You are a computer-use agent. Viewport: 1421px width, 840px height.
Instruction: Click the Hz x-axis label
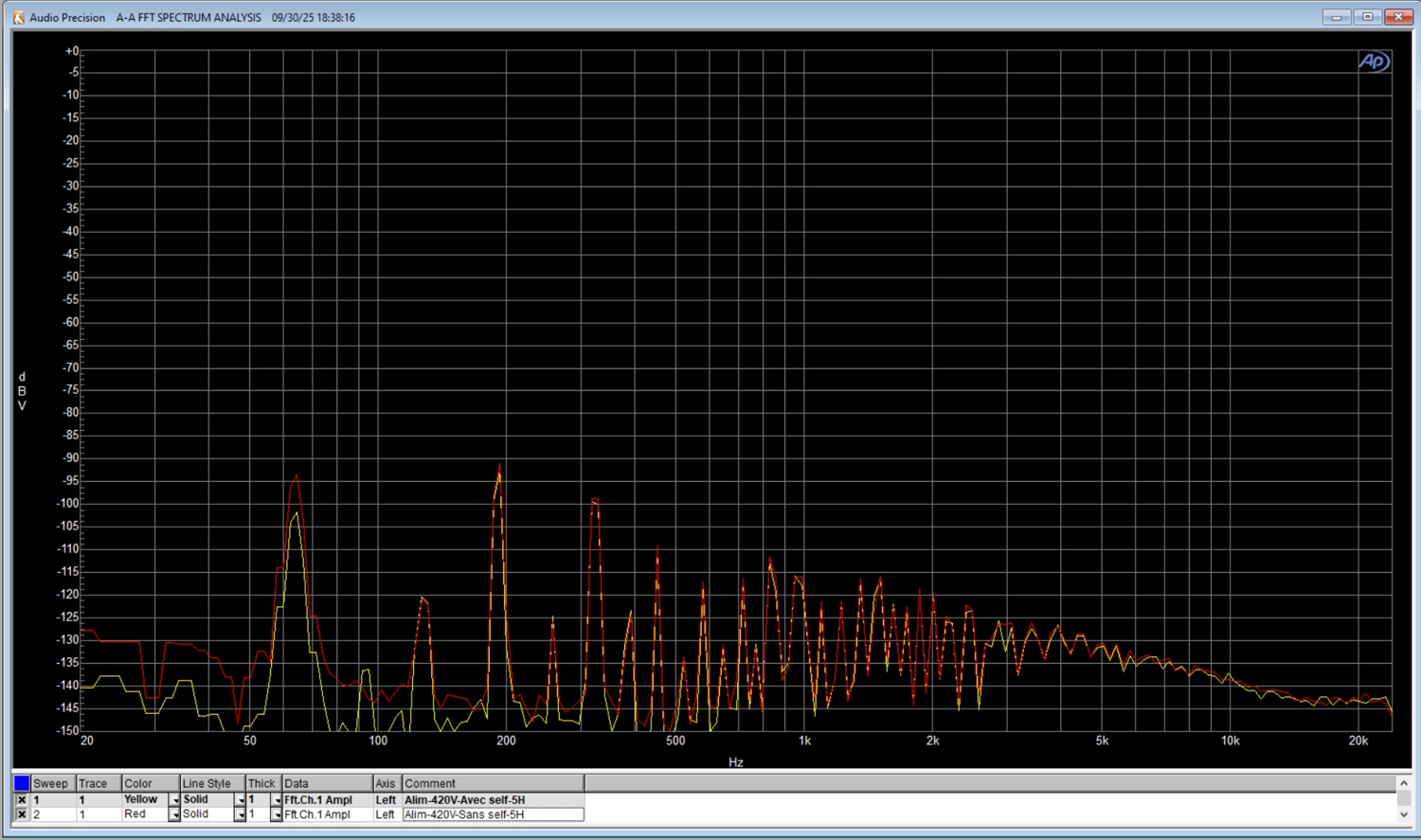[x=735, y=762]
